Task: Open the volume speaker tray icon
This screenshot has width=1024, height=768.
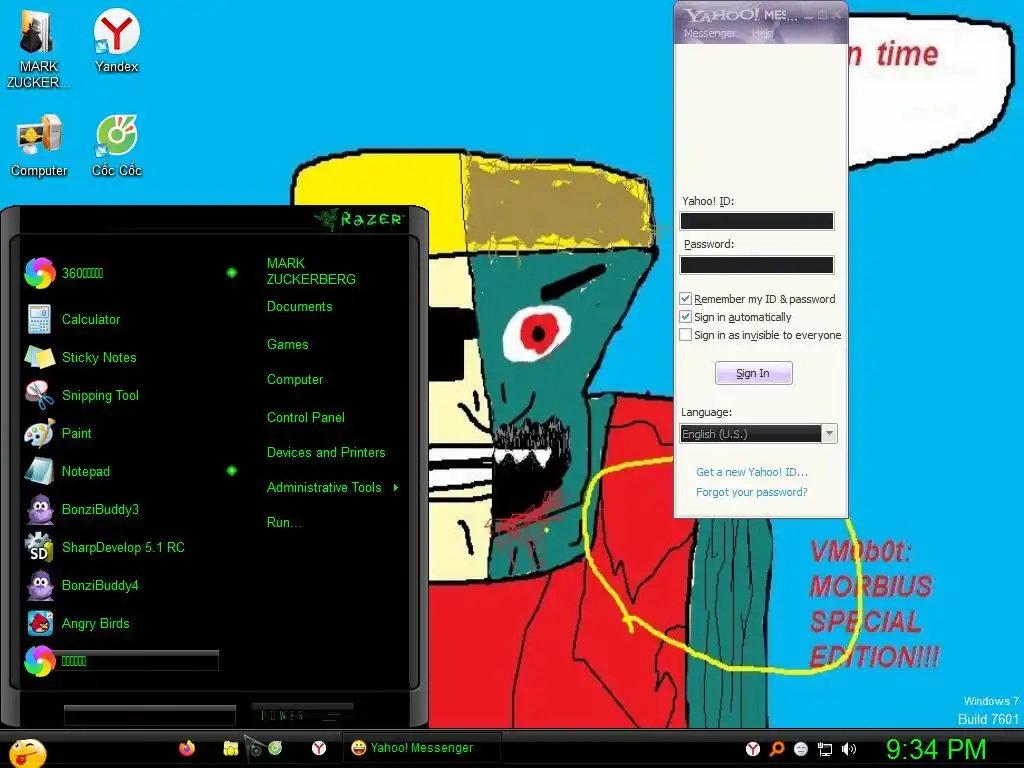Action: coord(849,749)
